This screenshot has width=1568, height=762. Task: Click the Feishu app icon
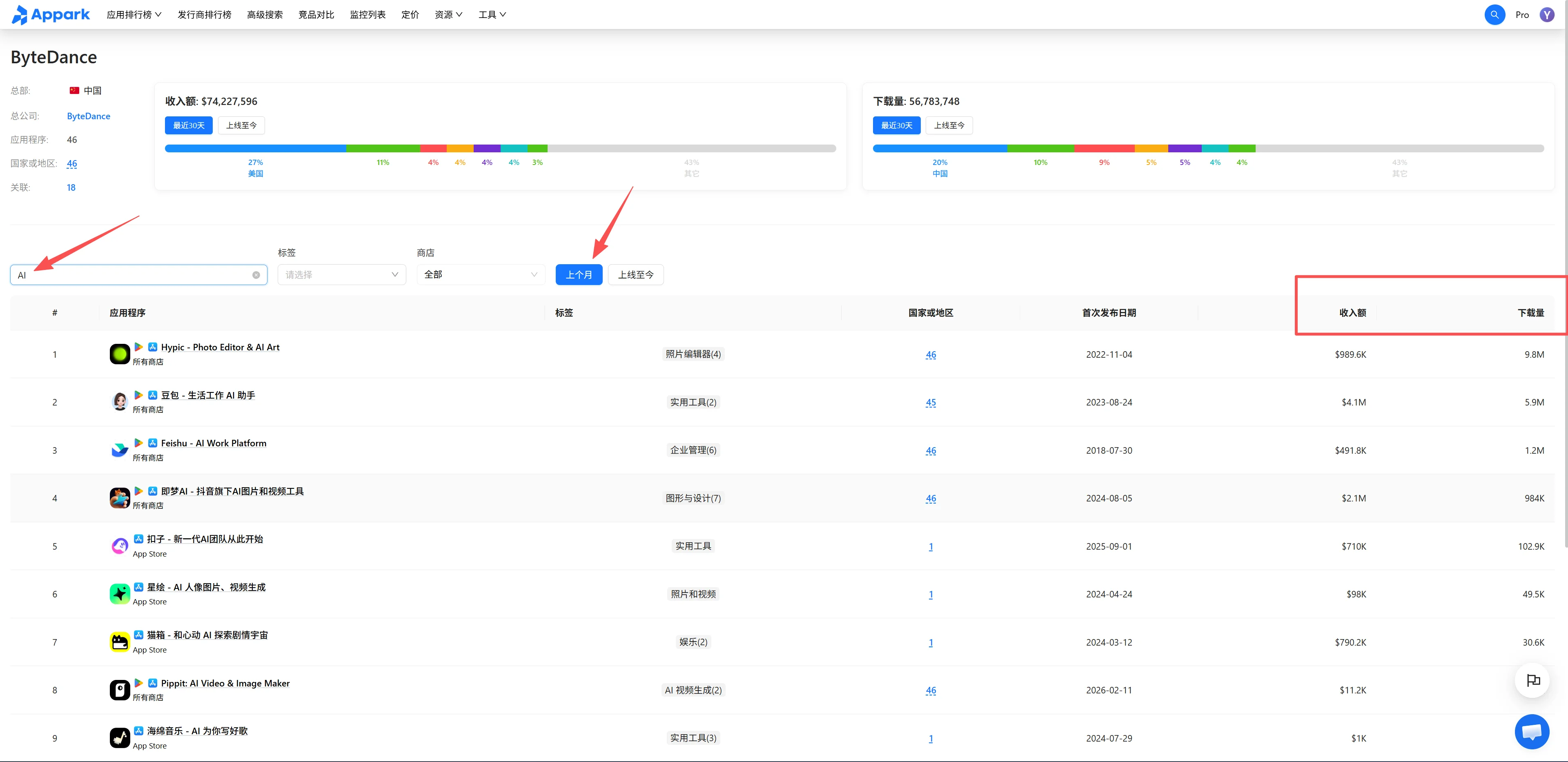pyautogui.click(x=120, y=450)
